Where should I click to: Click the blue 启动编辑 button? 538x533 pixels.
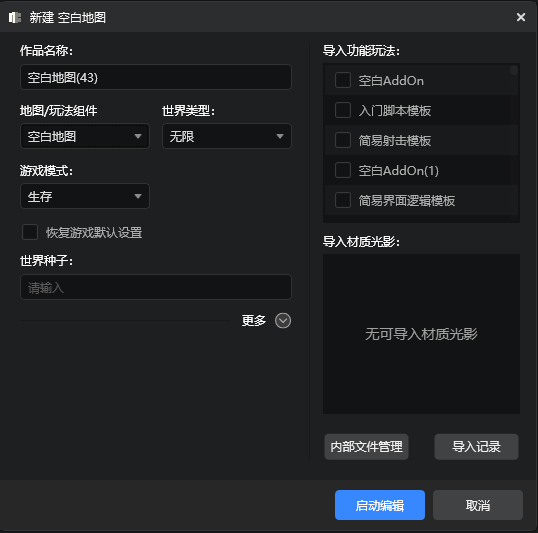pos(380,505)
